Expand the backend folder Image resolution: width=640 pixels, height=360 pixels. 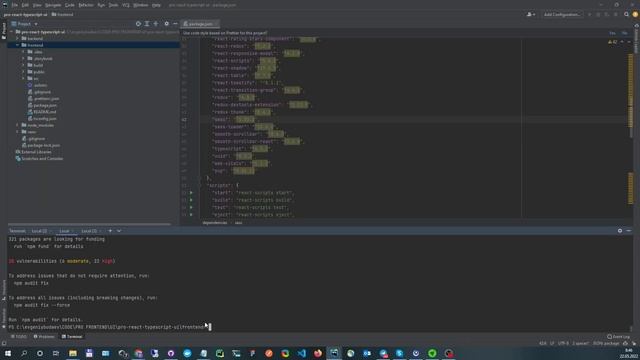pyautogui.click(x=18, y=38)
